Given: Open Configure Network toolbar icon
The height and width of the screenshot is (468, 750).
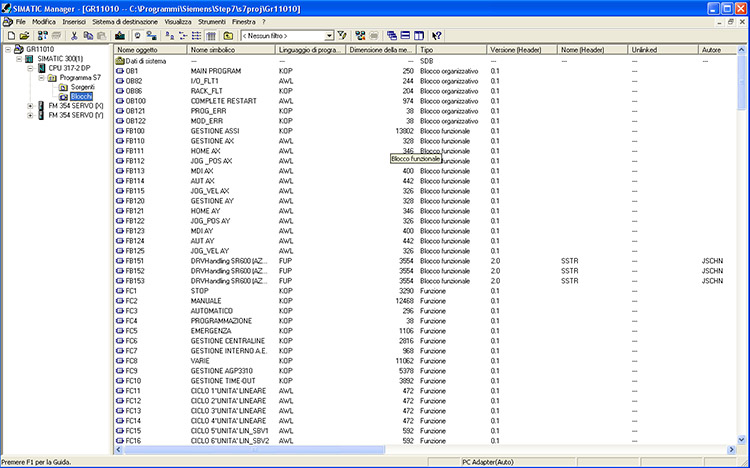Looking at the screenshot, I should click(x=360, y=35).
